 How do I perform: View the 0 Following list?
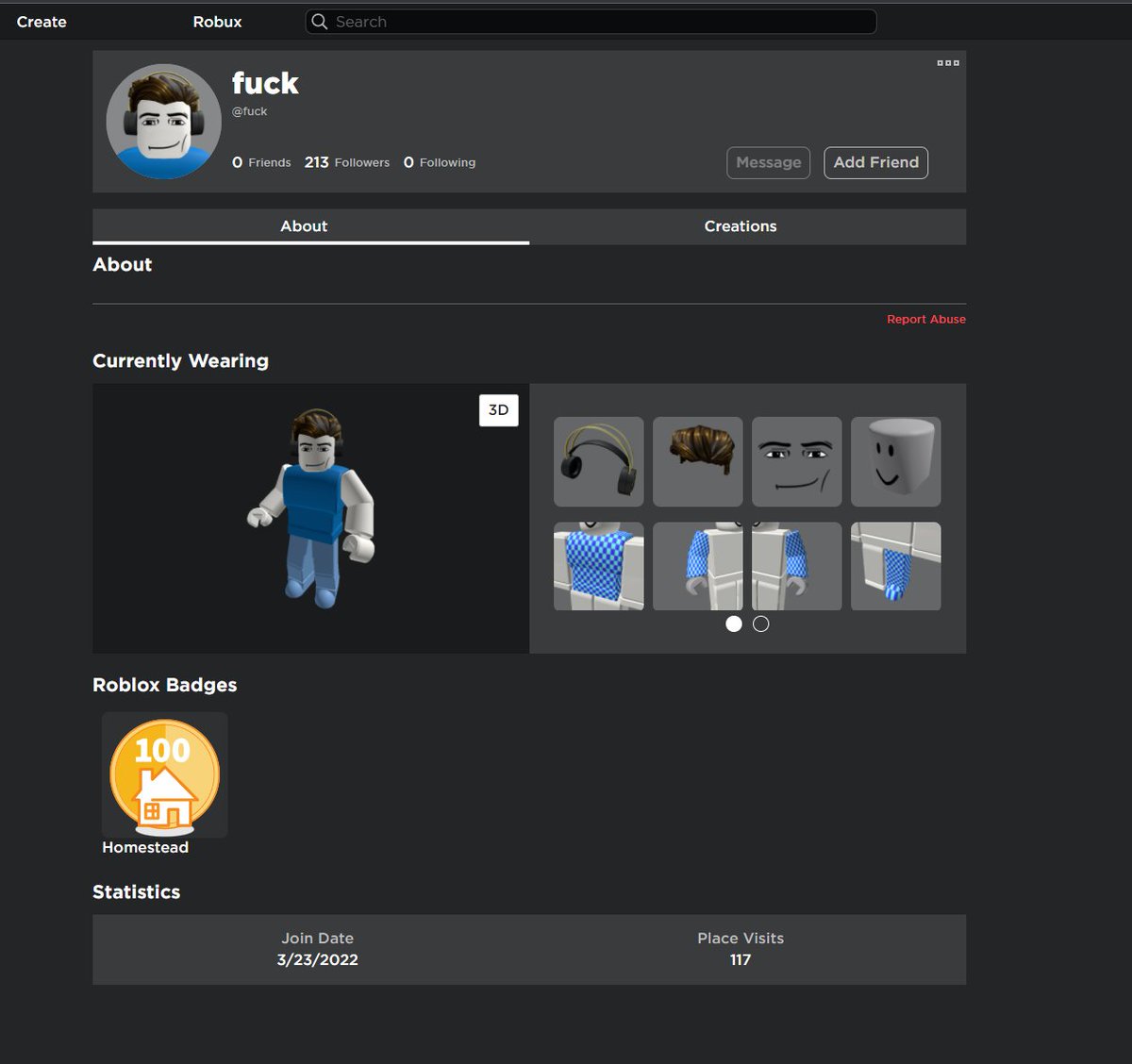point(440,162)
